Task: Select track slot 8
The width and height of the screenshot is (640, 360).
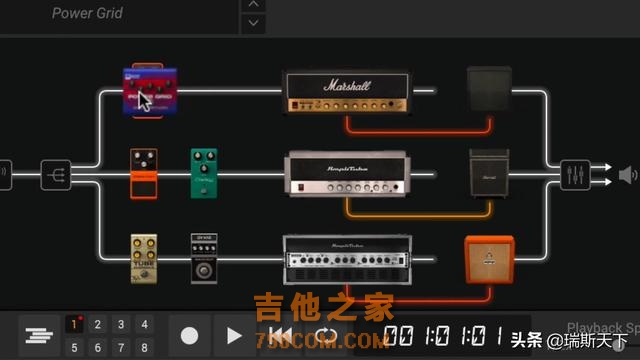Action: point(144,348)
